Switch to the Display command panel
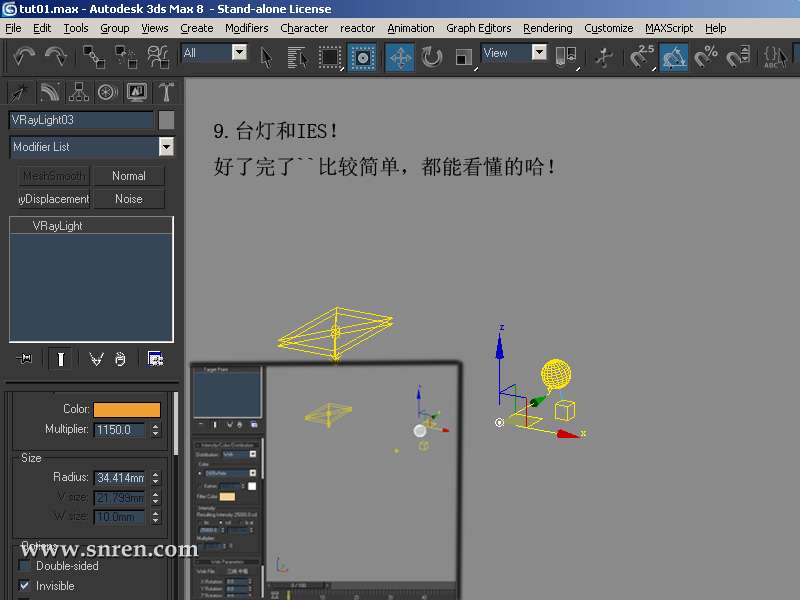Screen dimensions: 800x600 [137, 92]
